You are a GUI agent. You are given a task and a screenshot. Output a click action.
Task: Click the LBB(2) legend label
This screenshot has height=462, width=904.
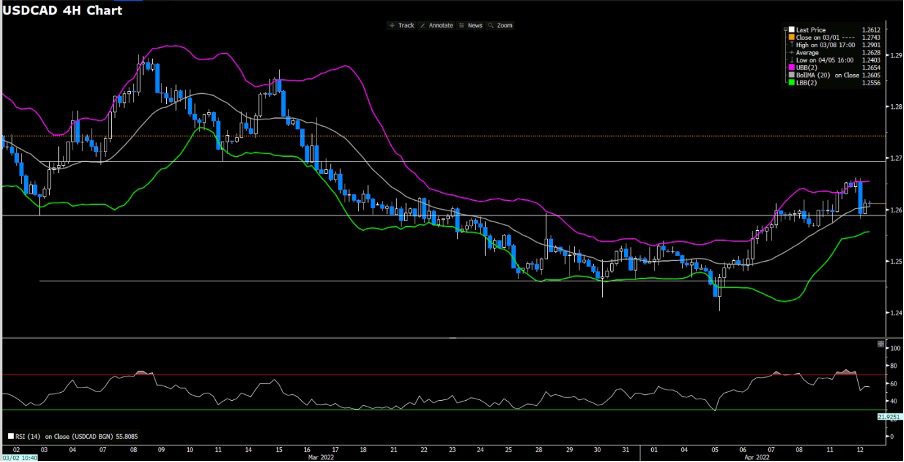click(807, 83)
